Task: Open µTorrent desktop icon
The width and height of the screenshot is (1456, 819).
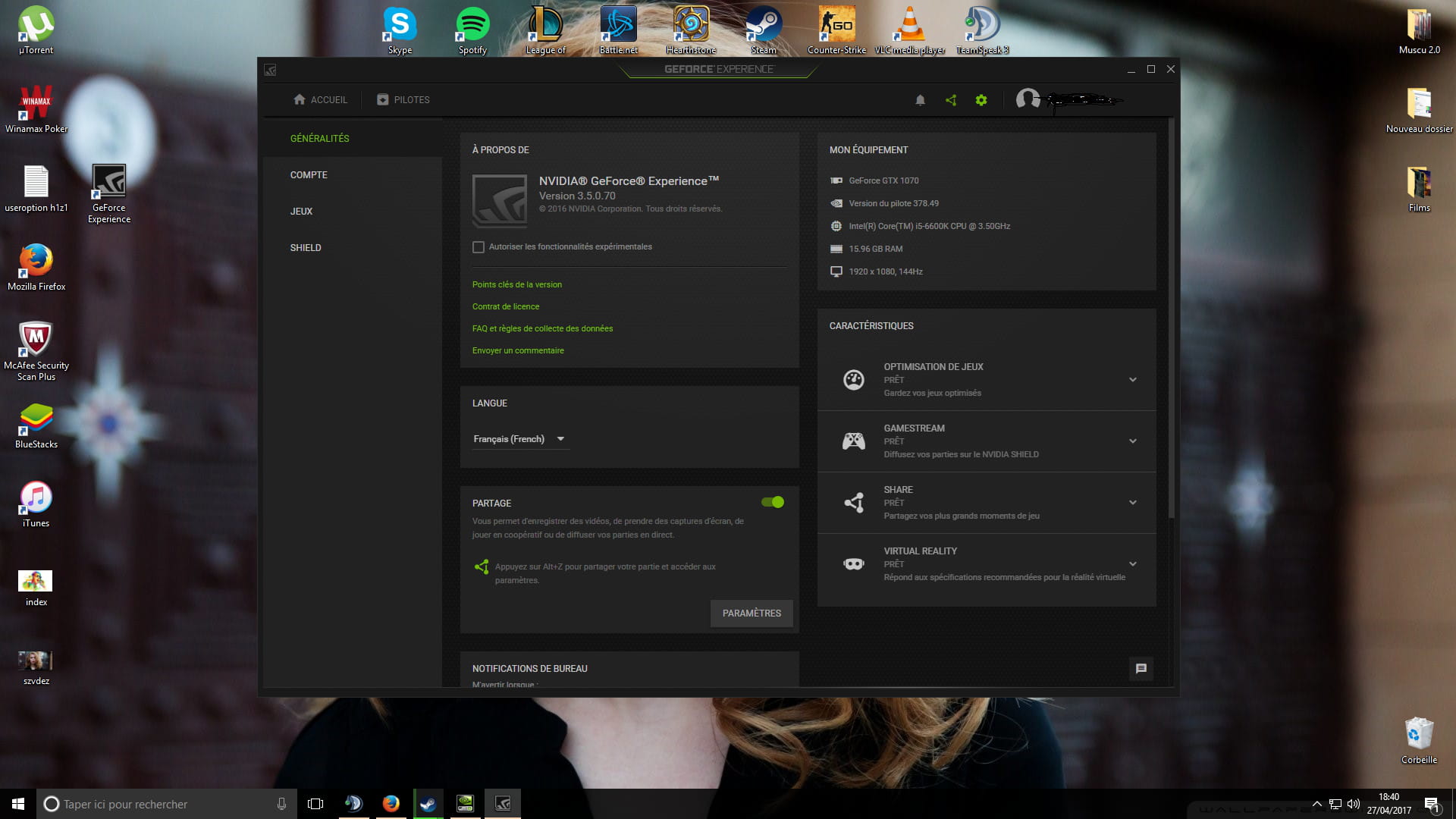Action: click(36, 30)
